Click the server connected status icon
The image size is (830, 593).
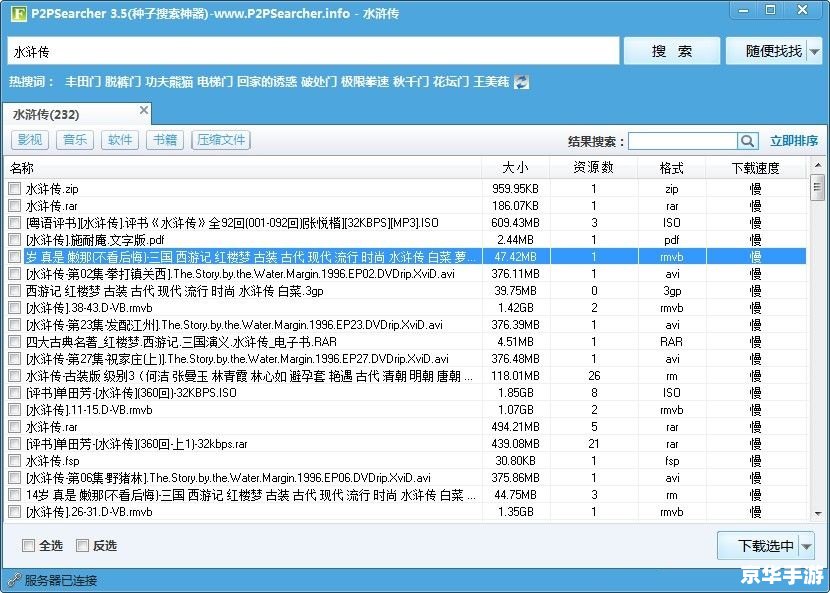click(x=14, y=580)
